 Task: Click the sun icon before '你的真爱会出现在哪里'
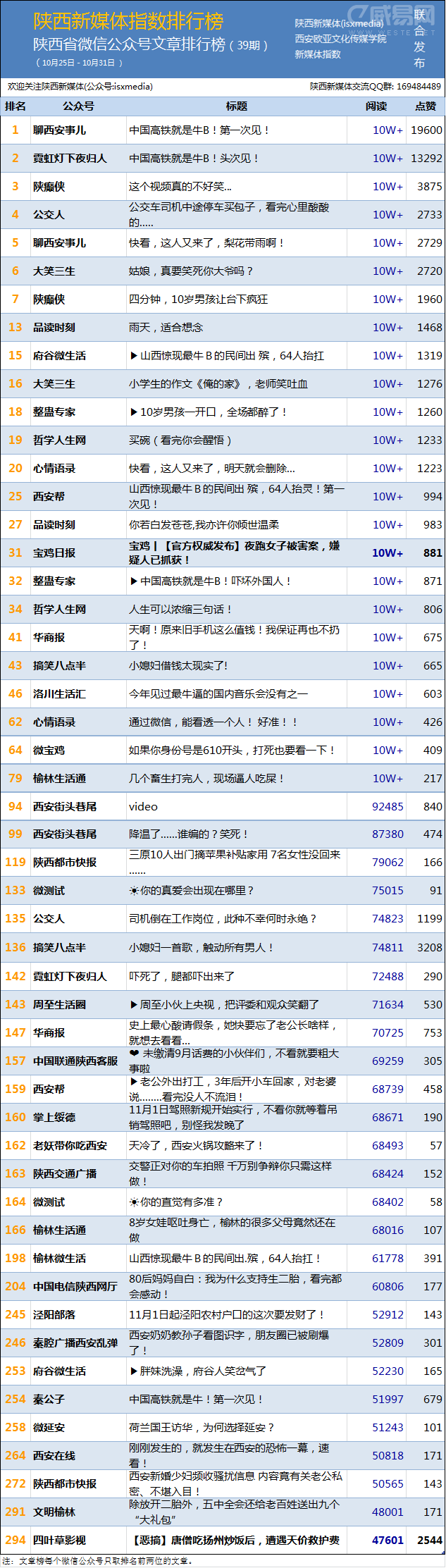coord(134,891)
